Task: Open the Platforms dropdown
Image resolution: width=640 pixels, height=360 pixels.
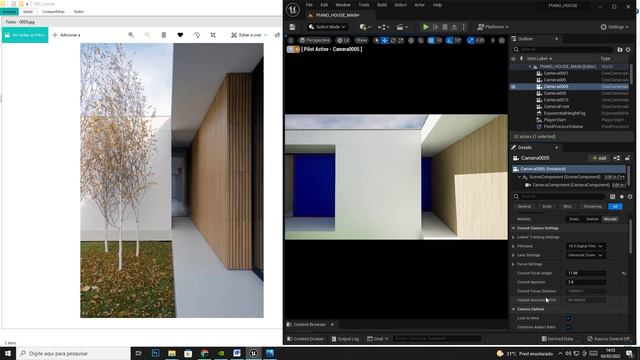Action: 493,27
